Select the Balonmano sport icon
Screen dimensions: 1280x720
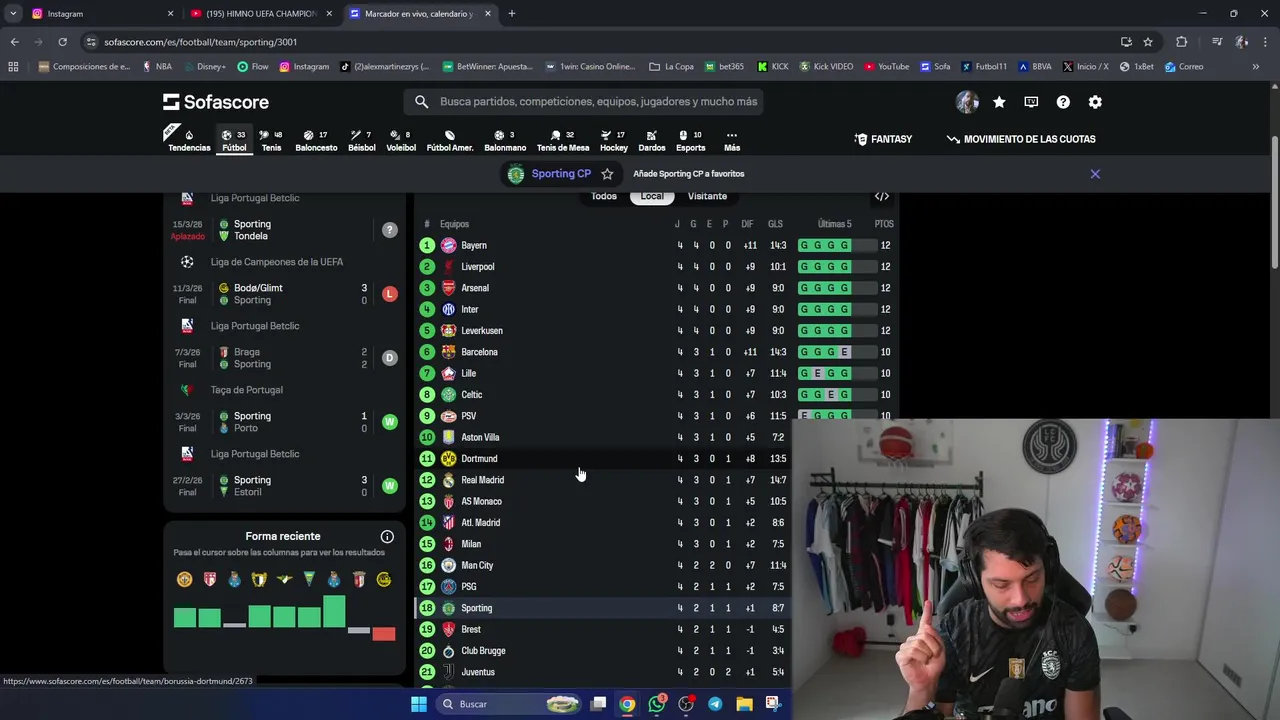[x=505, y=140]
